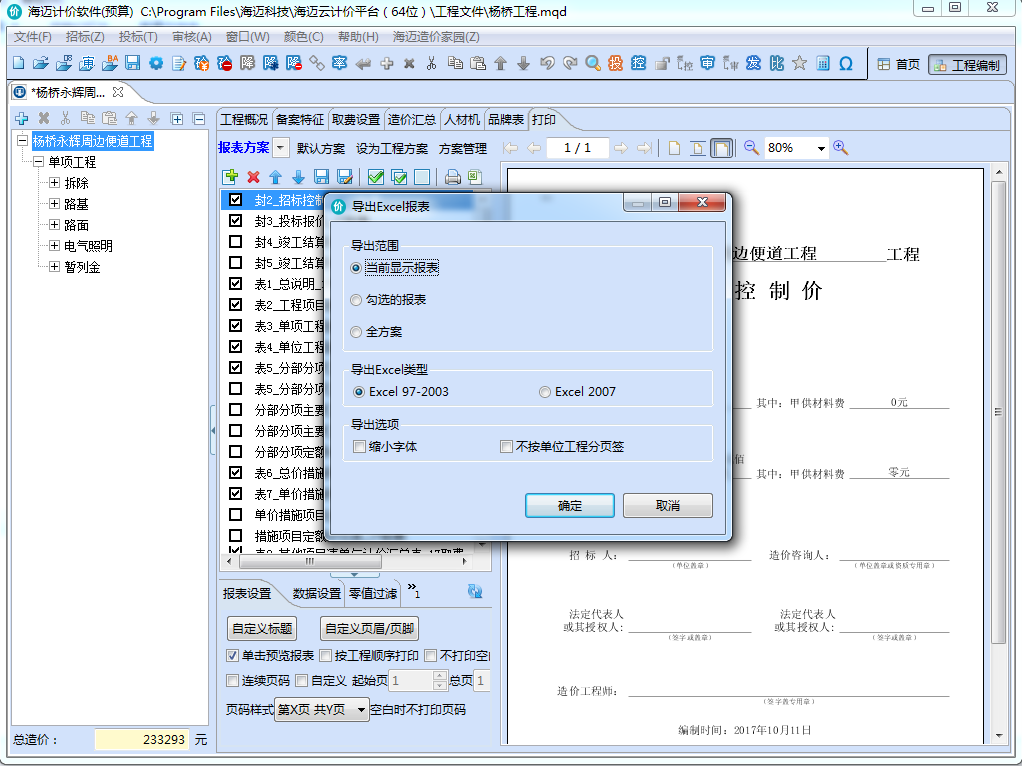Click the Undo arrow in main toolbar

tap(547, 63)
